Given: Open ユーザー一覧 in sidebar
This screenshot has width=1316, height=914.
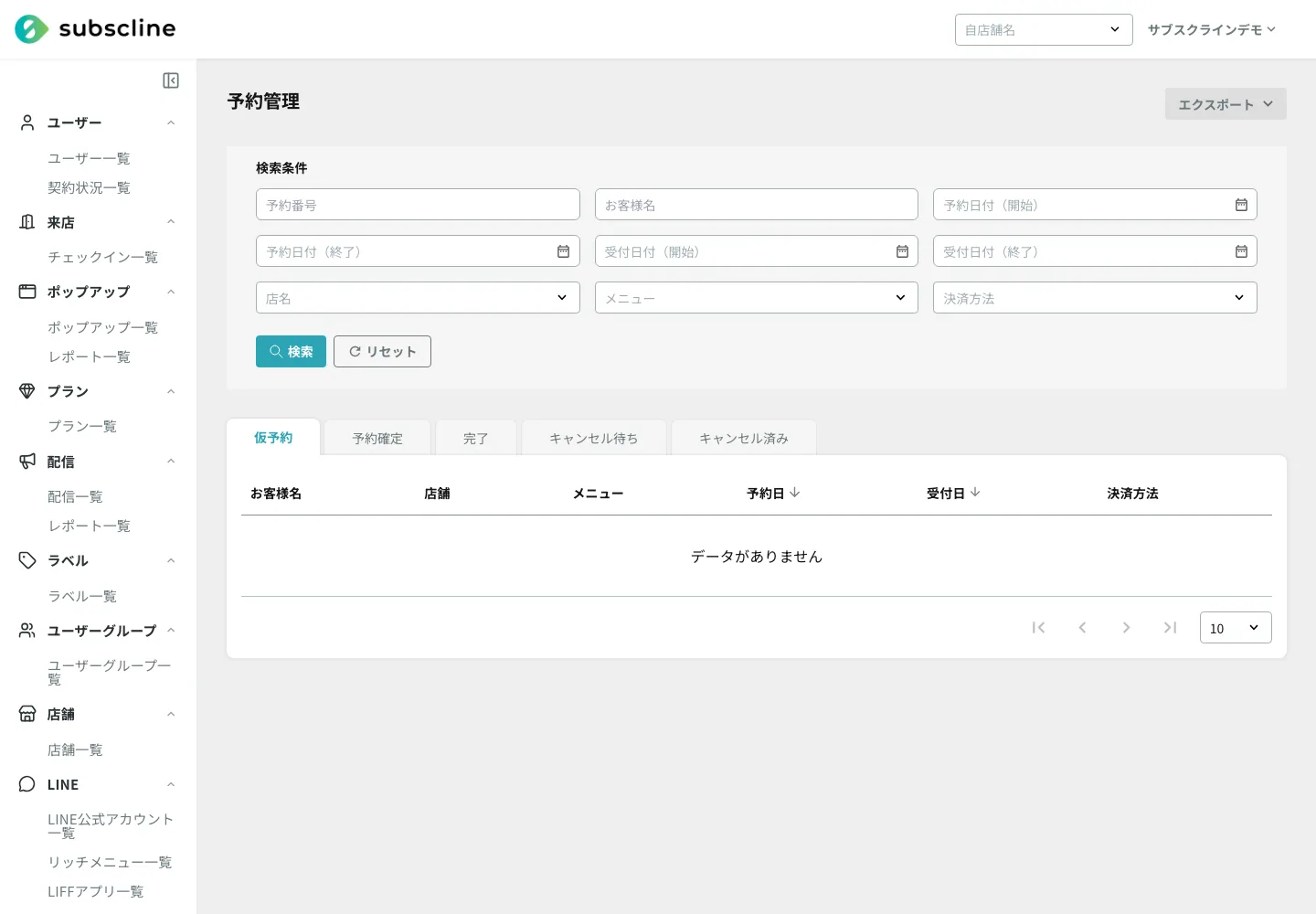Looking at the screenshot, I should 89,158.
